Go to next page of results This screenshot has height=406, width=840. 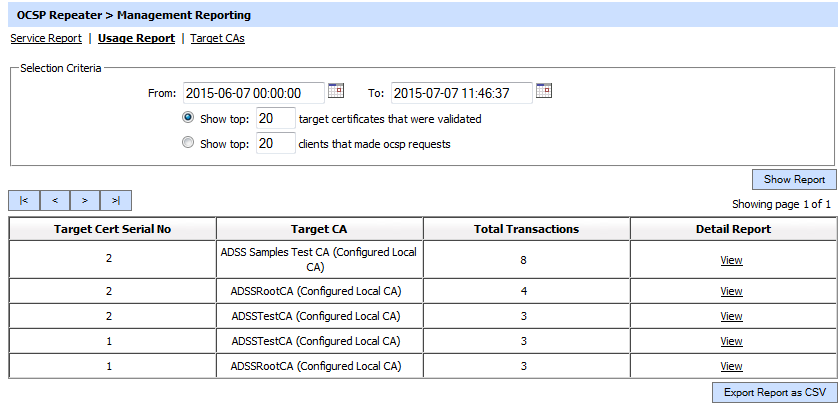[85, 201]
